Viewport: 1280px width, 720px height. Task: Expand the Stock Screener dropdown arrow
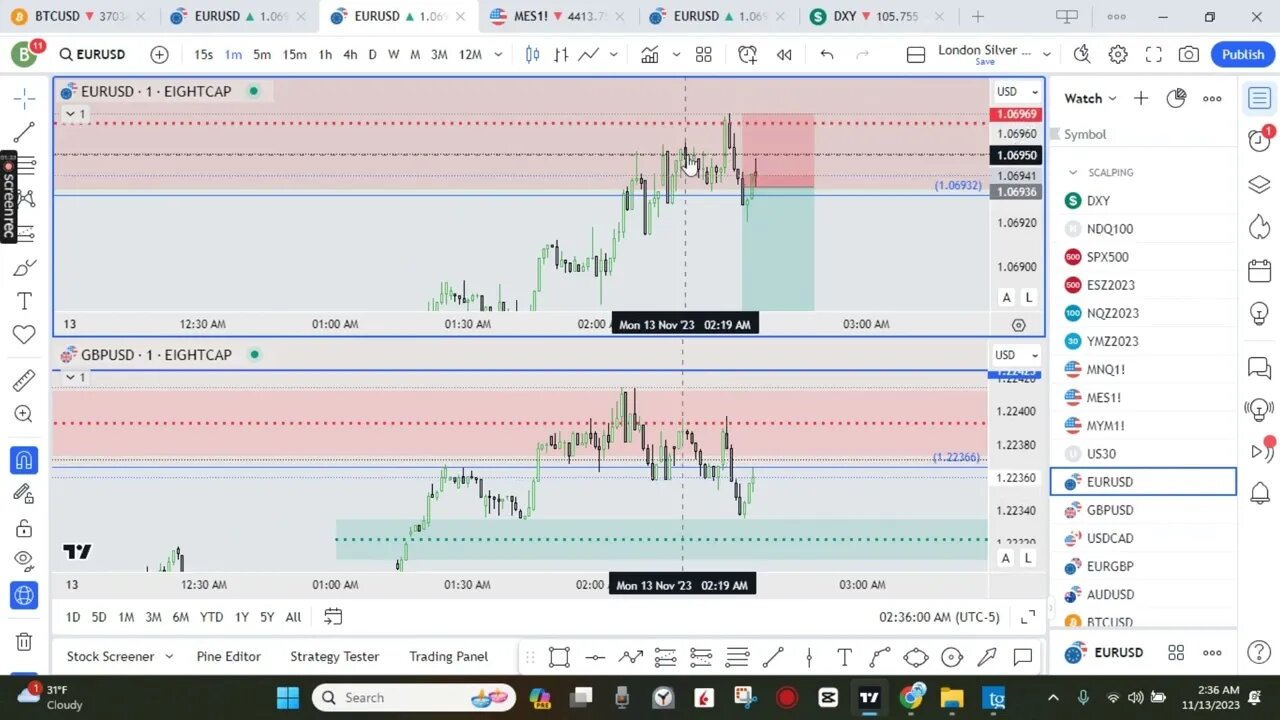pos(169,656)
